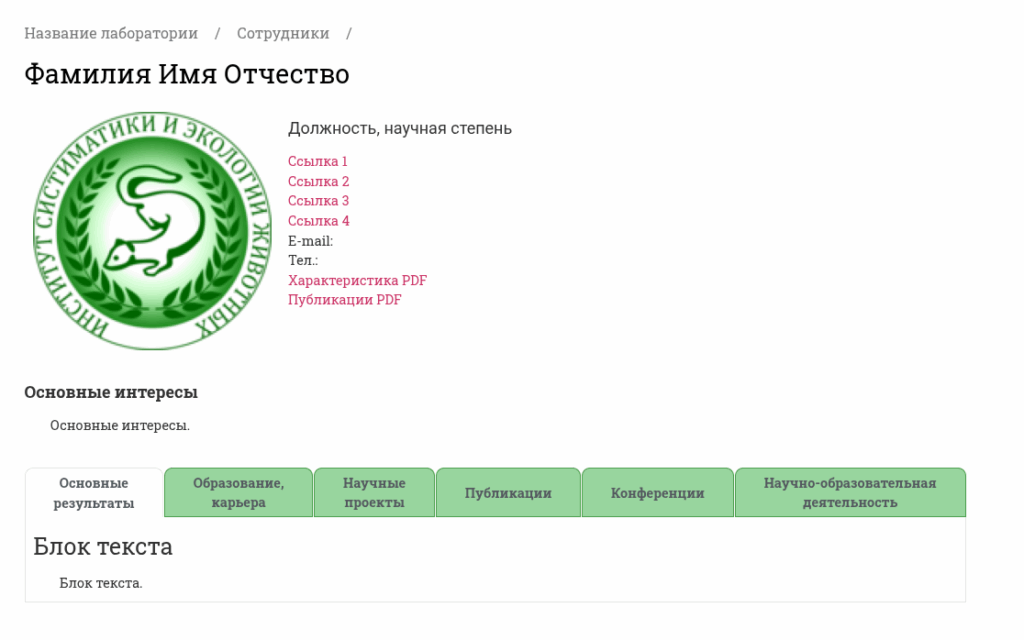This screenshot has width=1024, height=640.
Task: Click the 'E-mail:' contact label
Action: pyautogui.click(x=310, y=241)
